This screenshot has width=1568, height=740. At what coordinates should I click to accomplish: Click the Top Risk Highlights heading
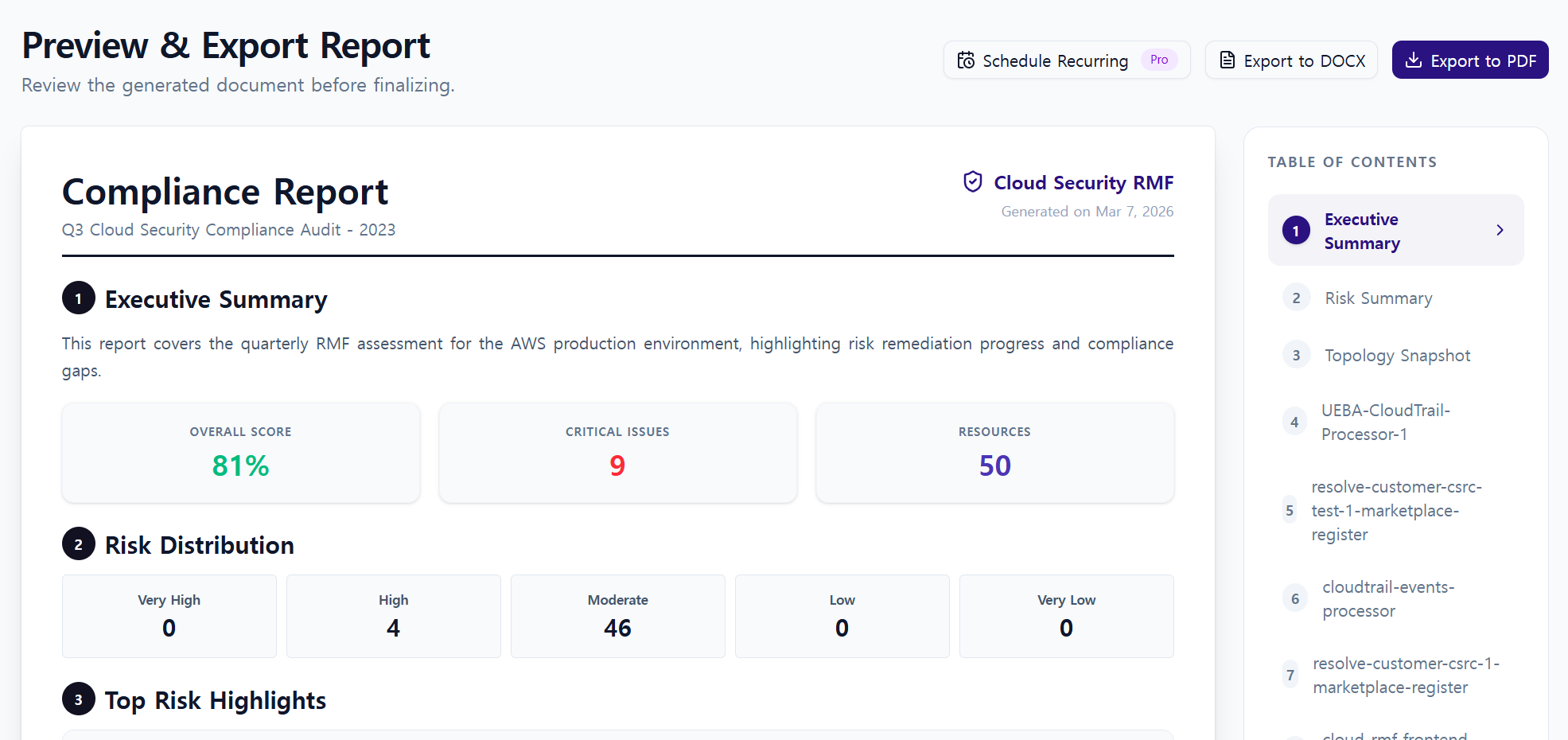(216, 700)
